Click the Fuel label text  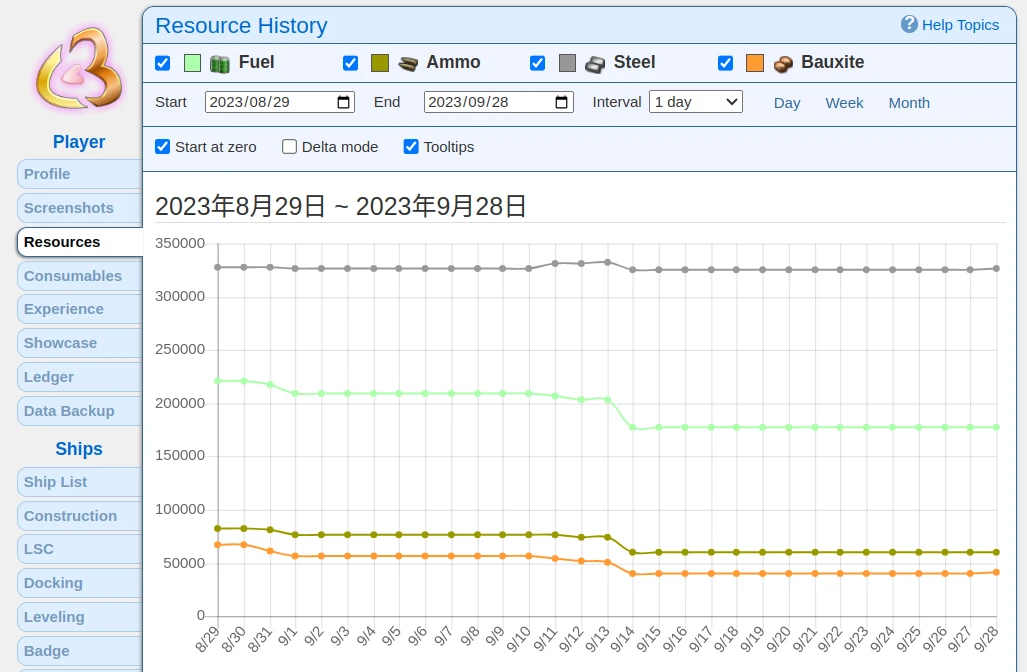click(x=256, y=62)
